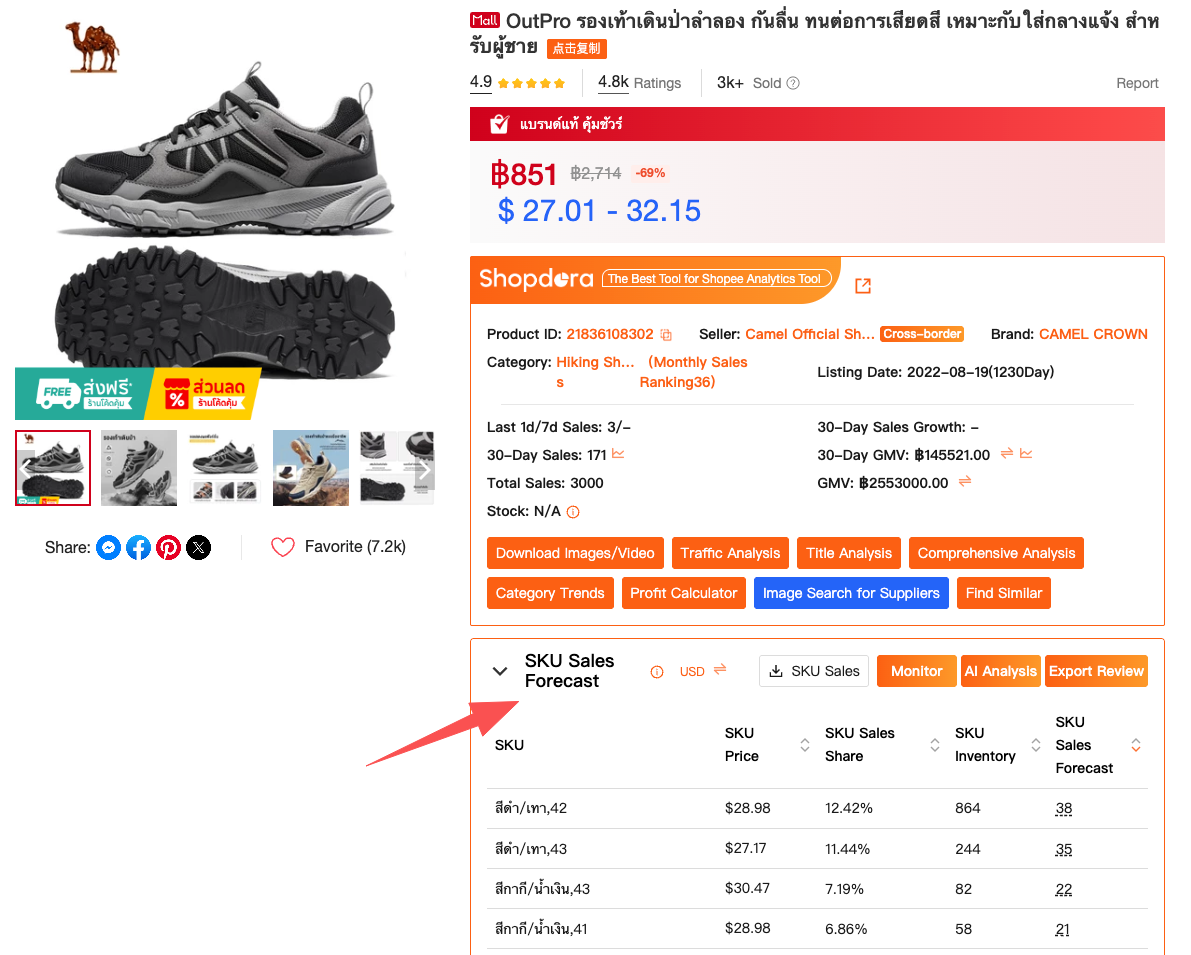
Task: Show next product thumbnails with right arrow
Action: (x=424, y=468)
